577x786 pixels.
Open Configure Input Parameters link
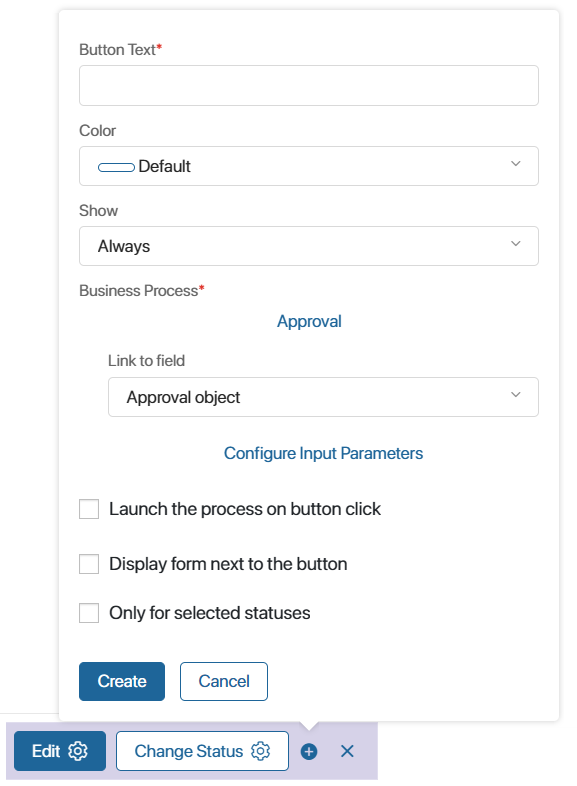(323, 453)
